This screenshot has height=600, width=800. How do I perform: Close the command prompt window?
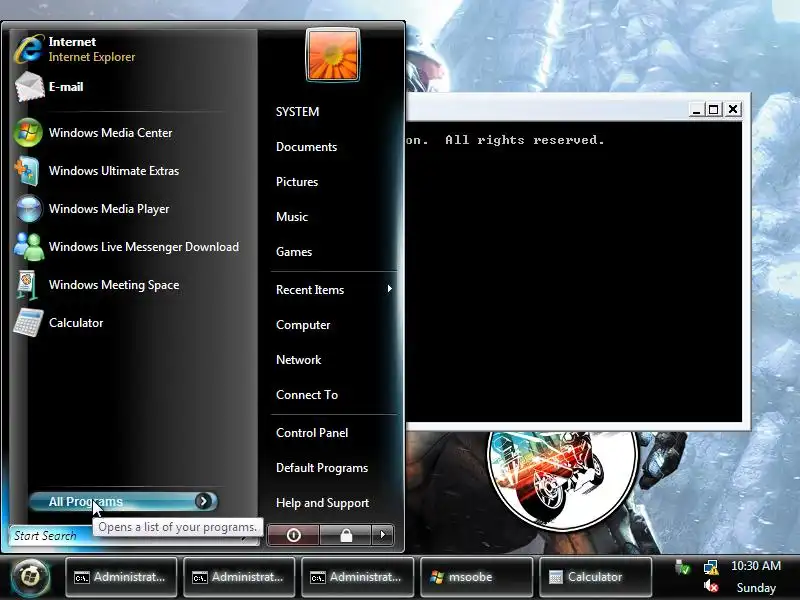coord(733,109)
